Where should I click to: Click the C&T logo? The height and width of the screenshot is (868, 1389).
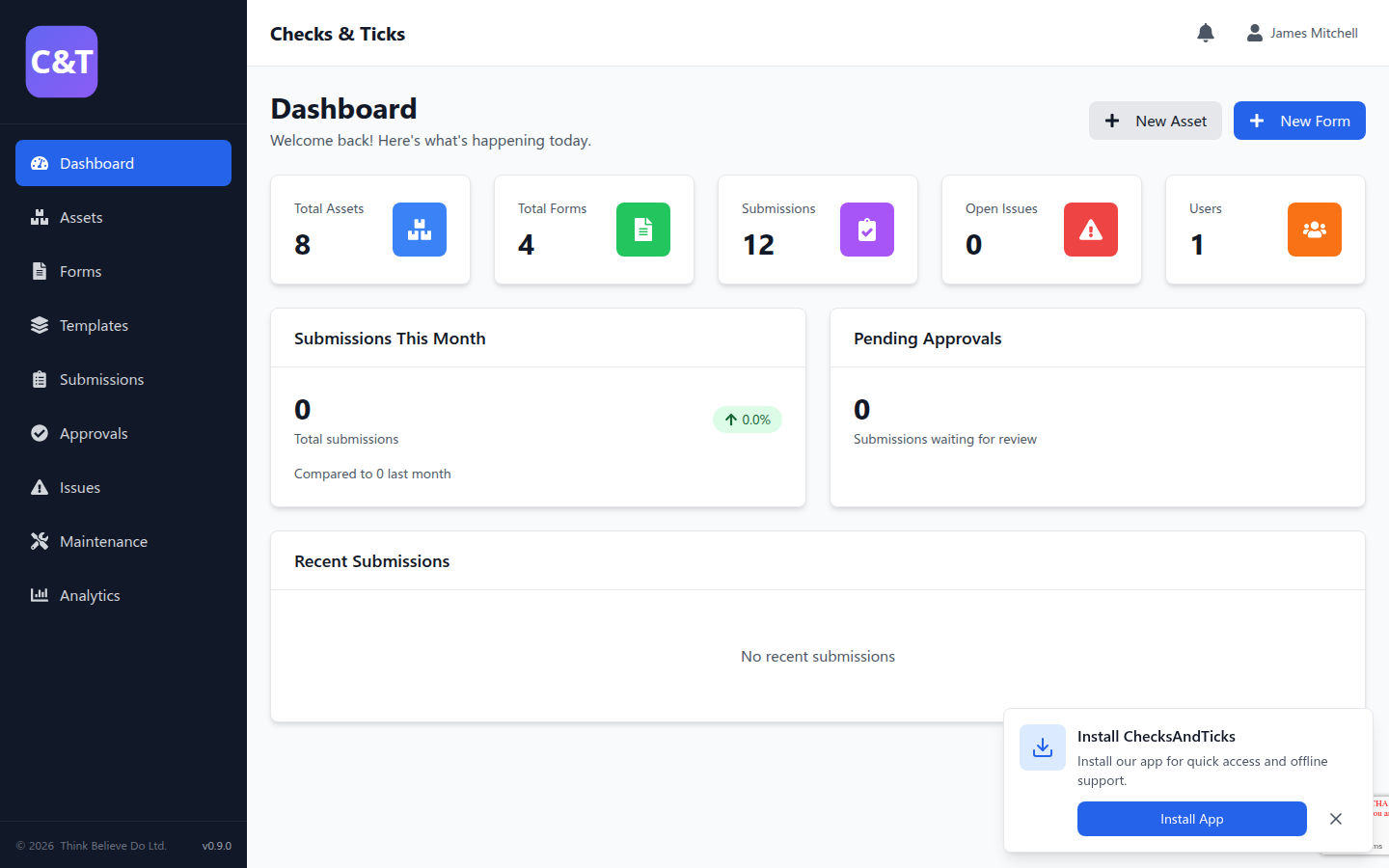(61, 61)
